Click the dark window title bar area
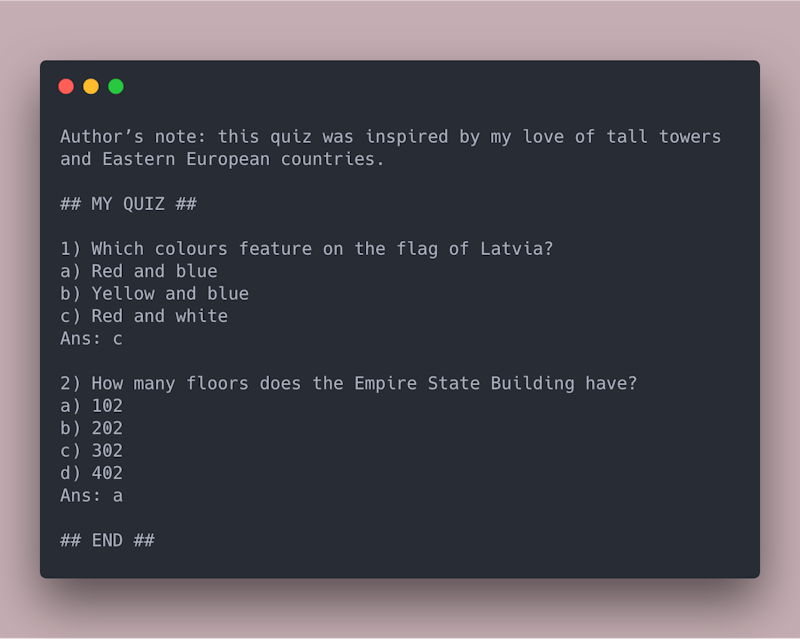 pyautogui.click(x=400, y=86)
